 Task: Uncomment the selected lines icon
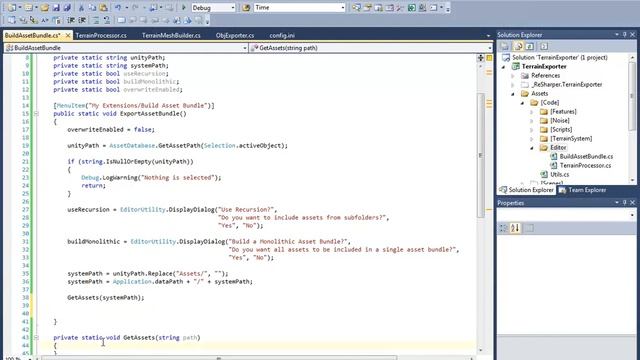[107, 20]
